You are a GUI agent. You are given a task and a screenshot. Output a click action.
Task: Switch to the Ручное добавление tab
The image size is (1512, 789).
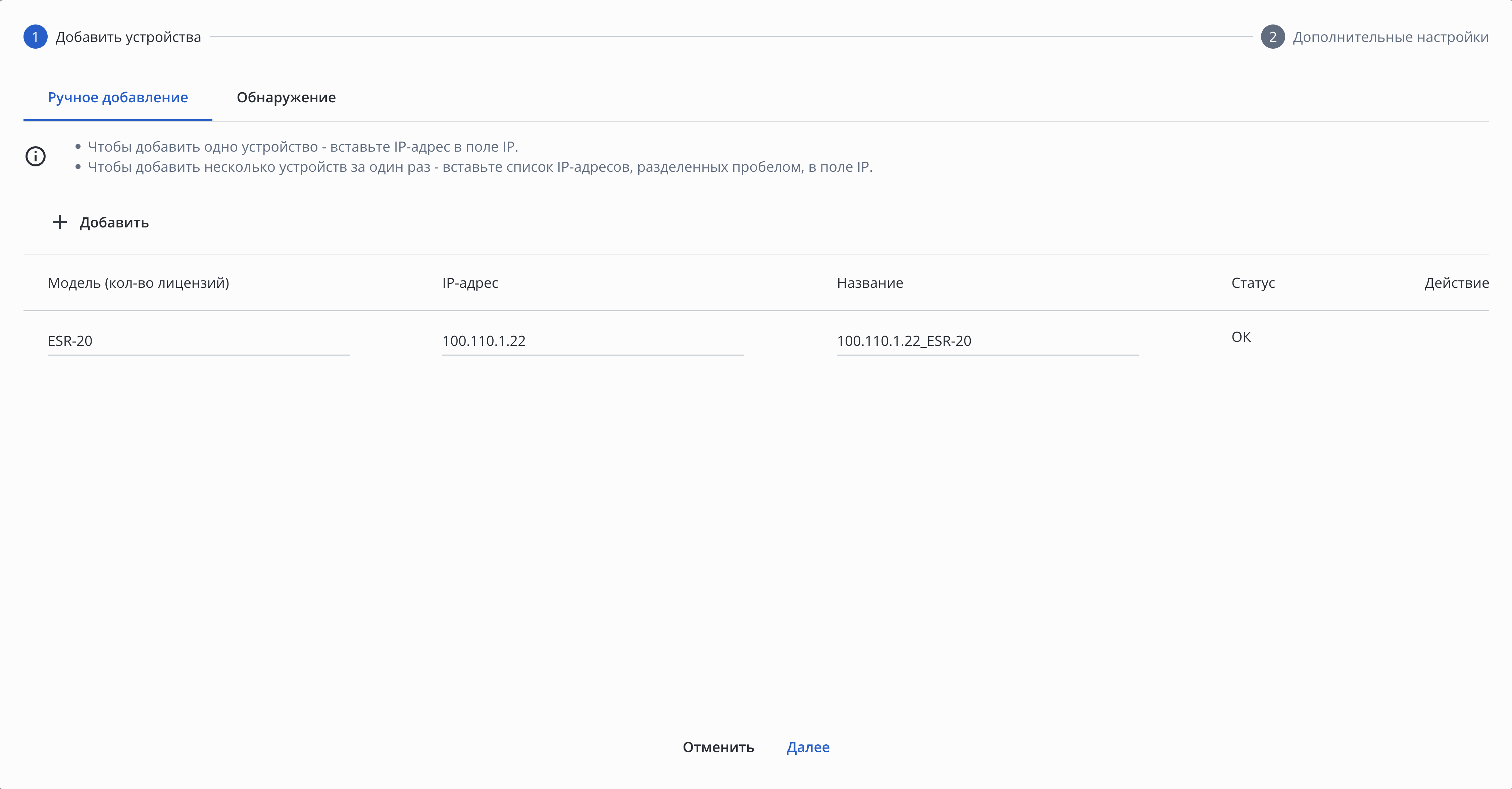[117, 97]
